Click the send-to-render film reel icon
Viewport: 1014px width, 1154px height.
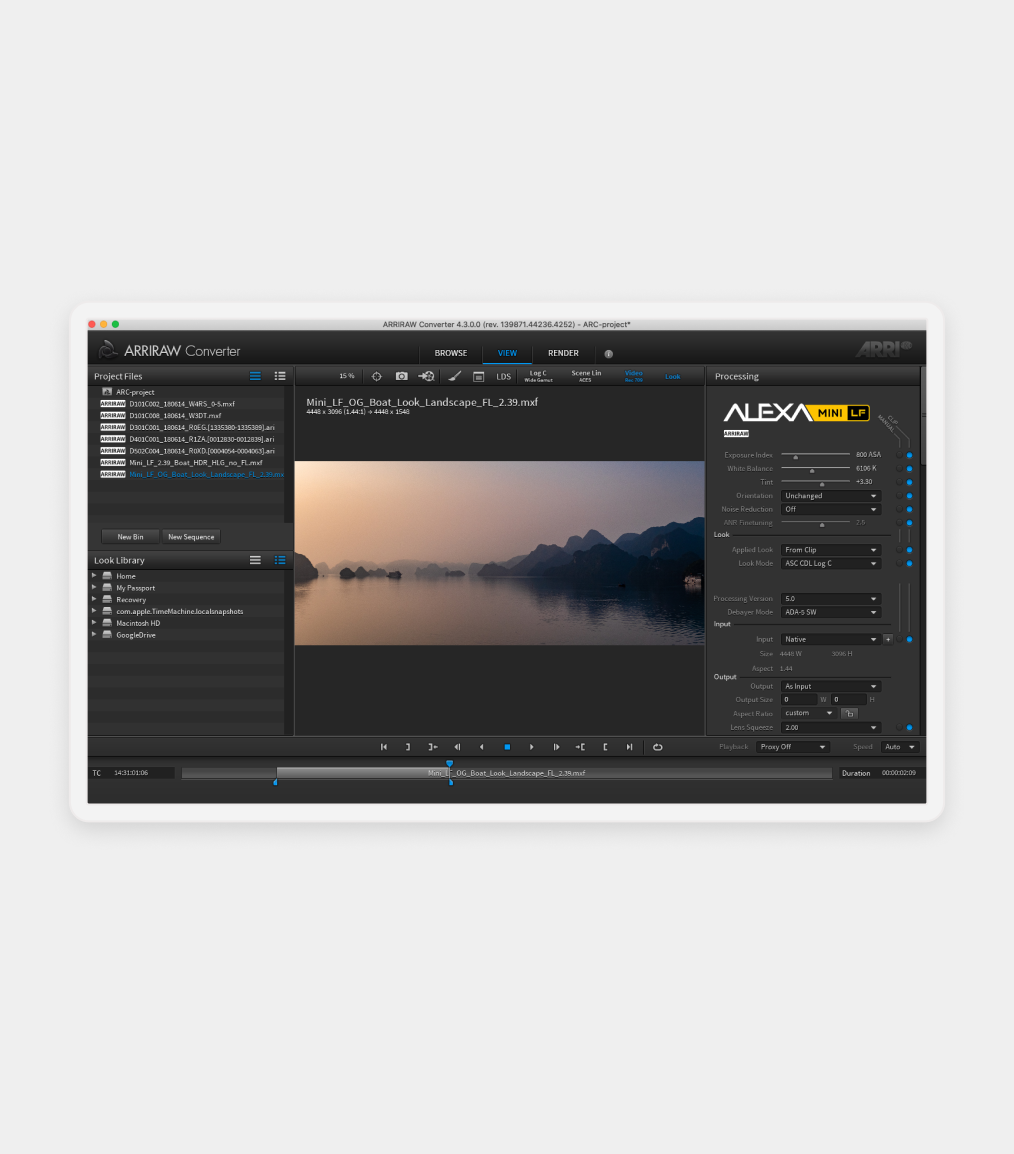click(x=427, y=376)
